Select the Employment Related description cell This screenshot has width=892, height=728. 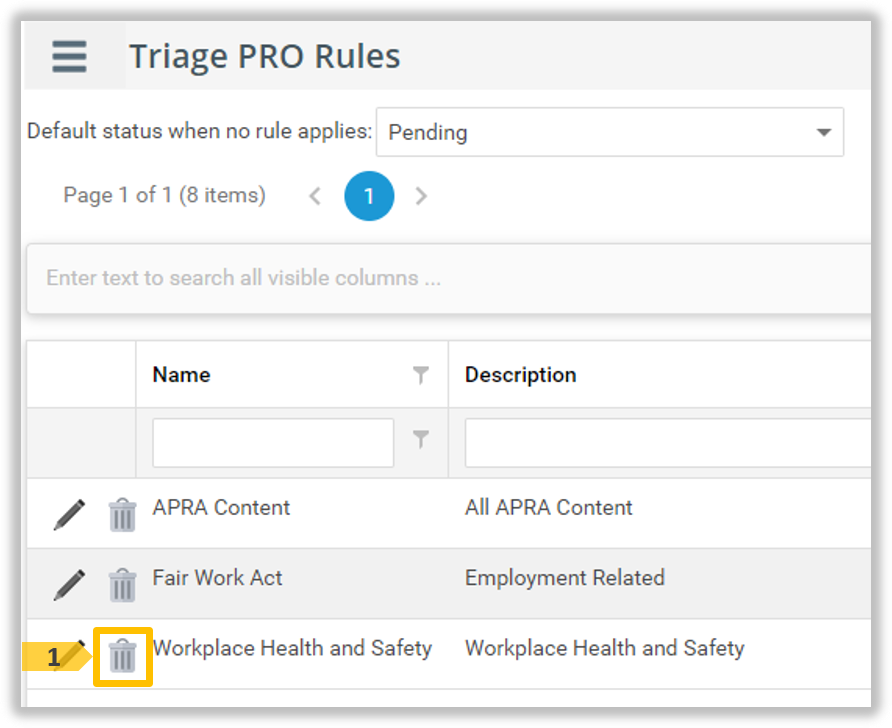pos(564,578)
